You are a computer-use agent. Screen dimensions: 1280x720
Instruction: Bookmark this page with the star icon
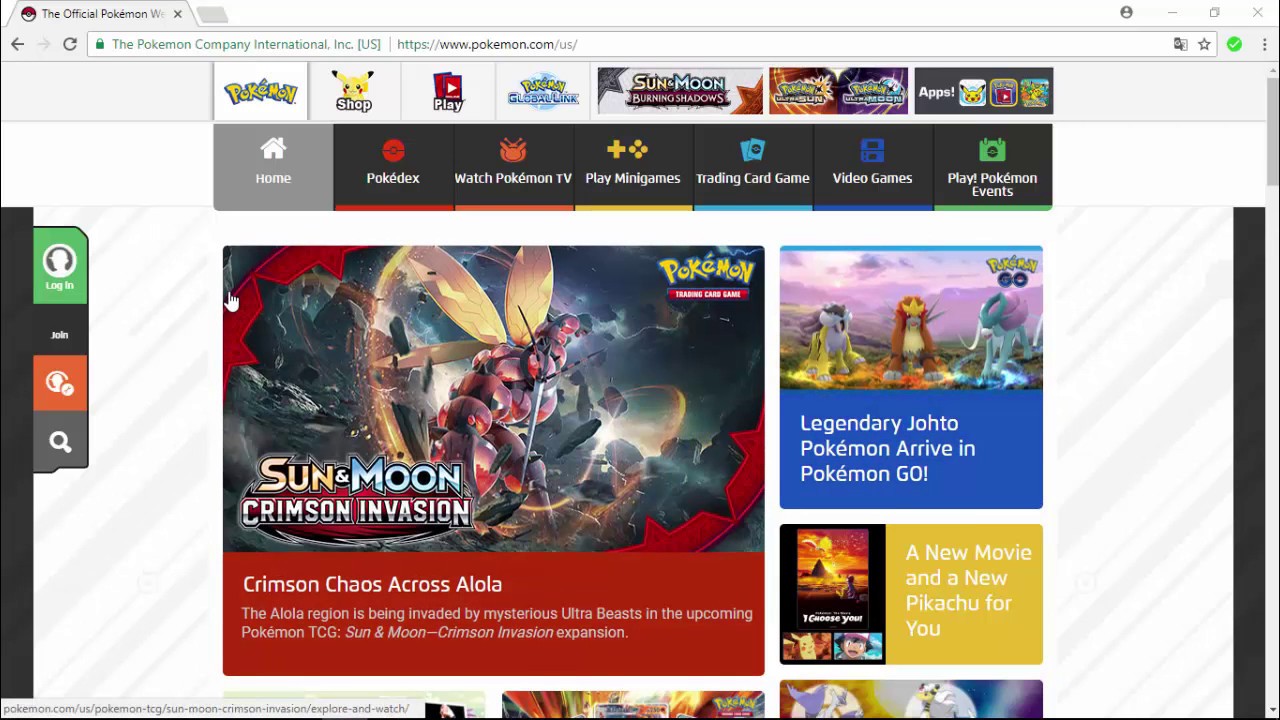(x=1205, y=44)
